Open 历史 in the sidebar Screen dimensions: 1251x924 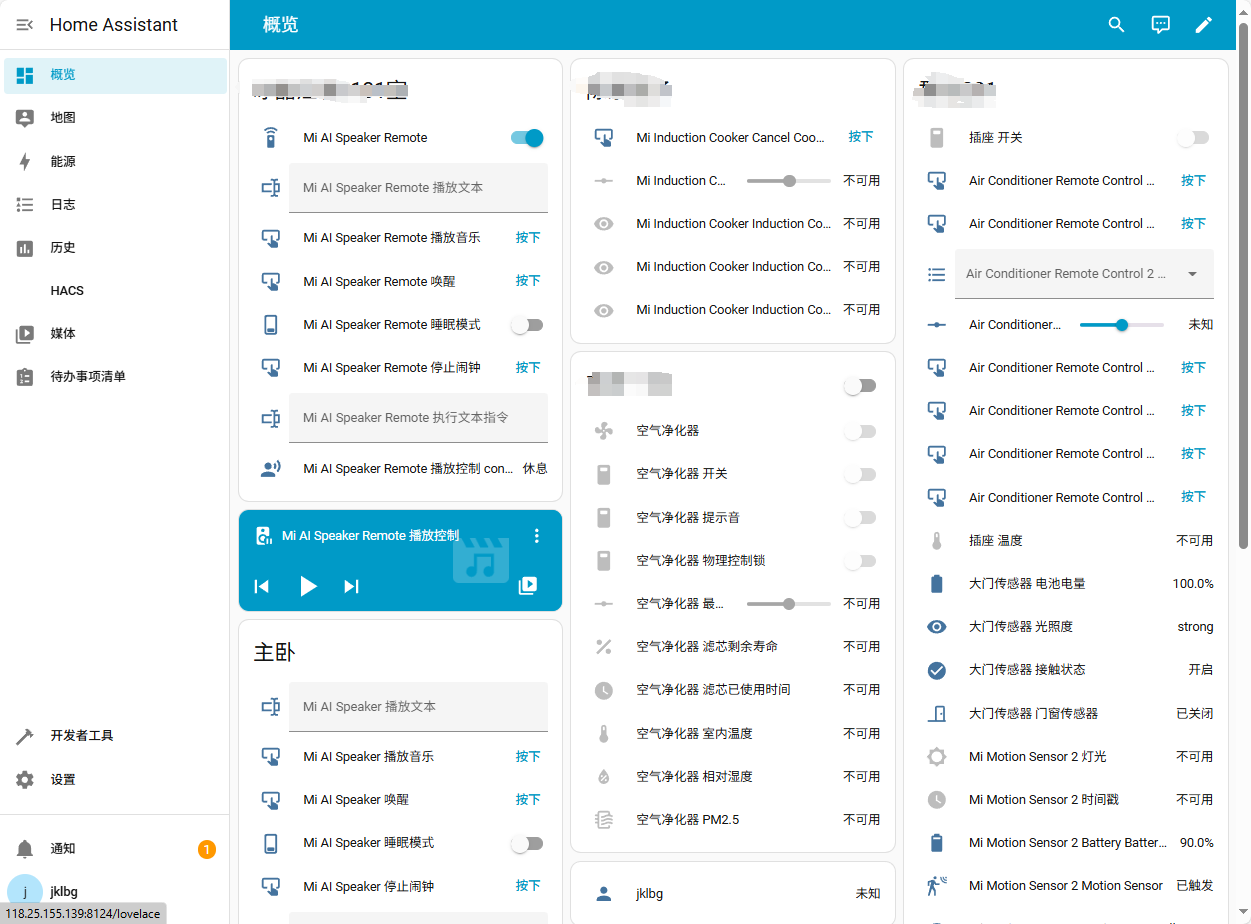pyautogui.click(x=115, y=247)
